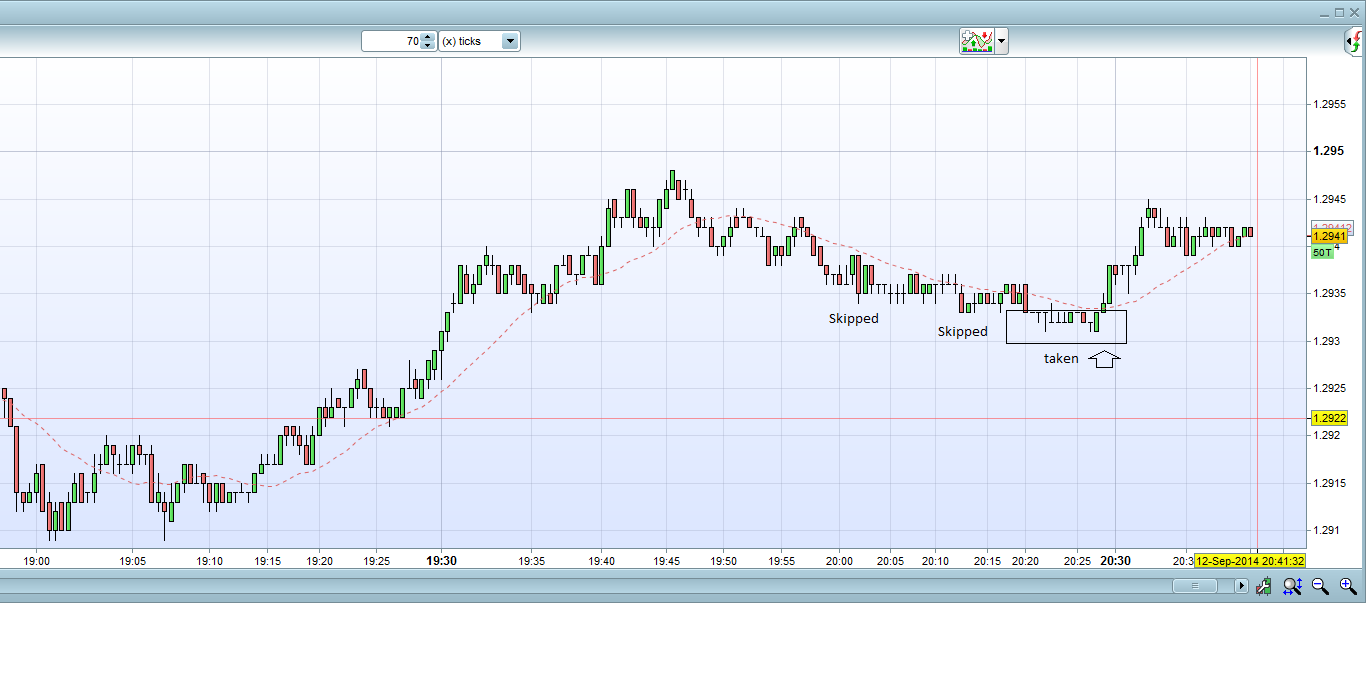Open the indicators and trading systems icon
The height and width of the screenshot is (684, 1366).
[976, 41]
